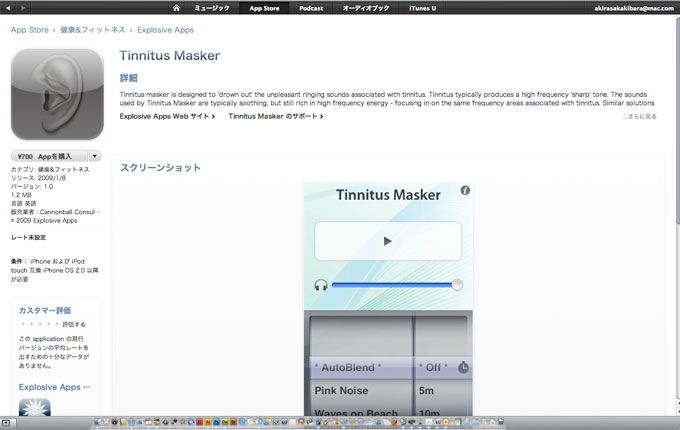The width and height of the screenshot is (680, 430).
Task: Open the app thumbnail under Explosive Apps
Action: (x=35, y=407)
